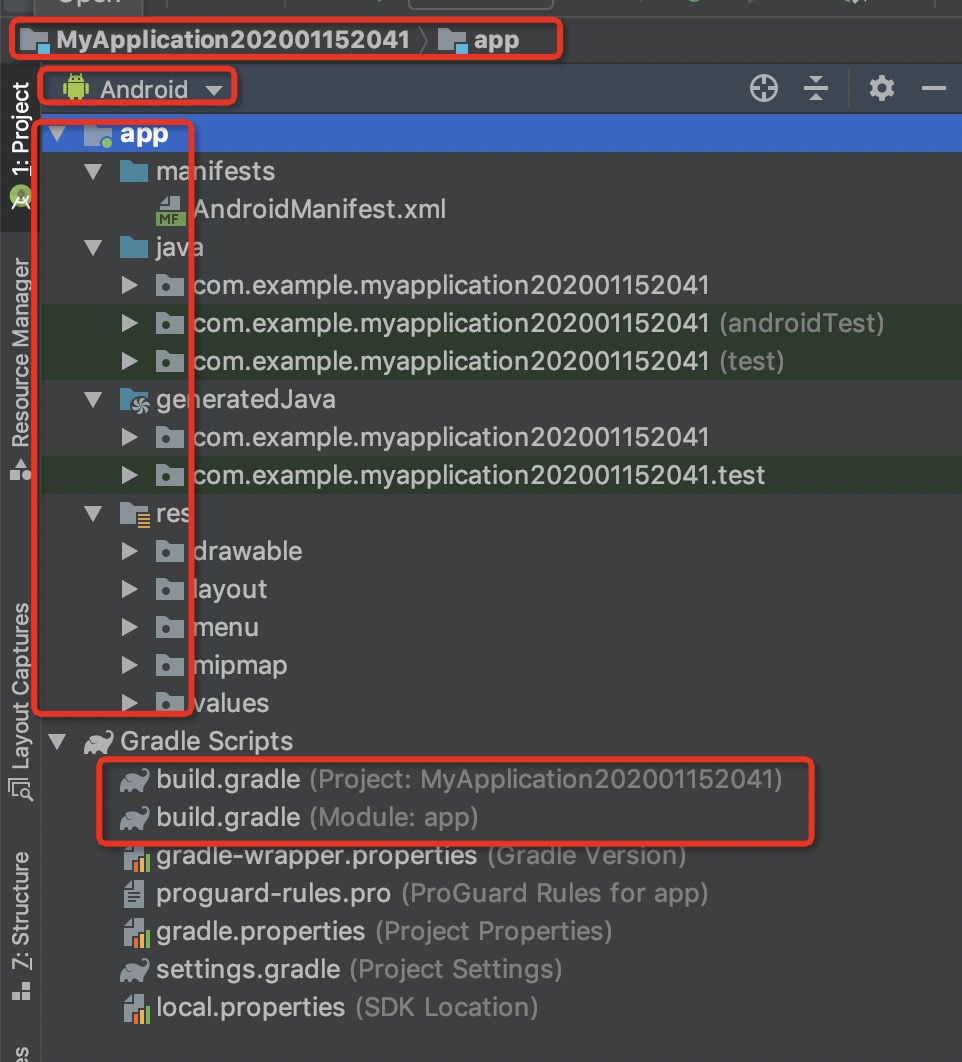Click the Locate Selected File crosshair icon
962x1062 pixels.
[x=763, y=88]
